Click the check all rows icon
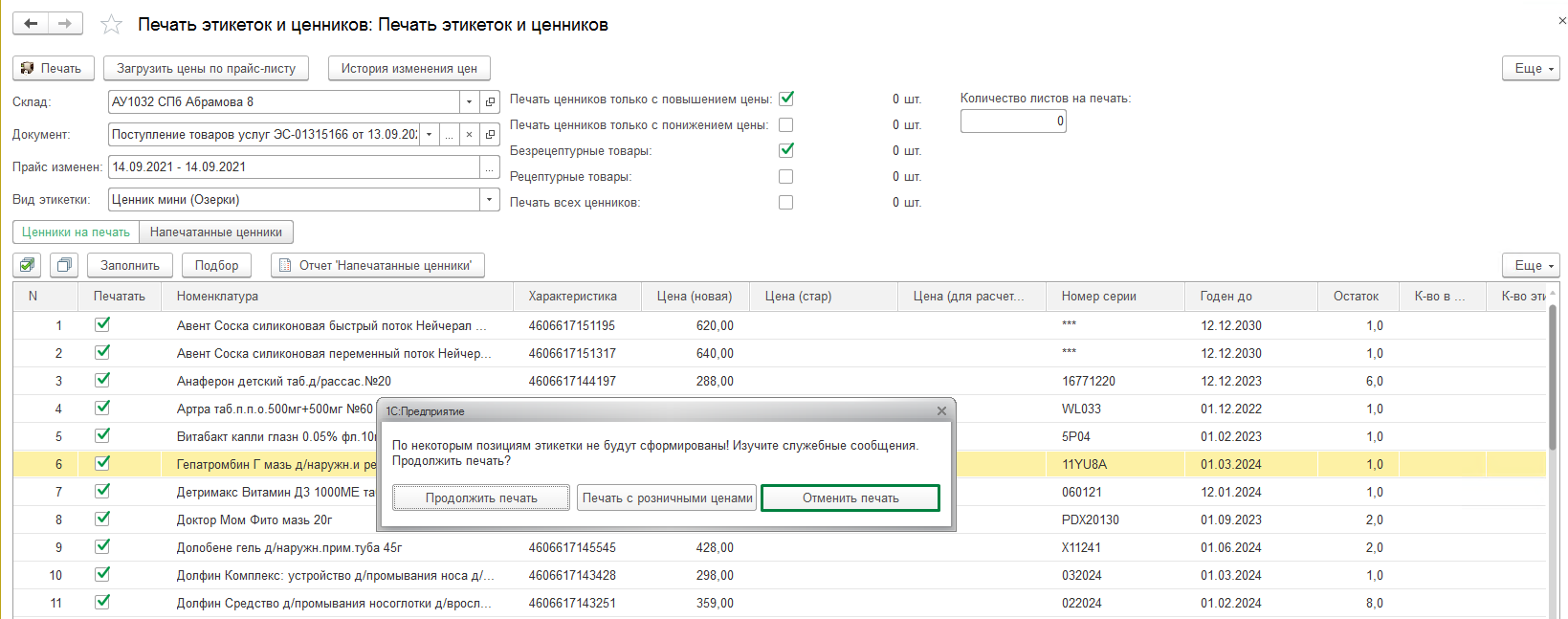The width and height of the screenshot is (1568, 619). coord(29,265)
